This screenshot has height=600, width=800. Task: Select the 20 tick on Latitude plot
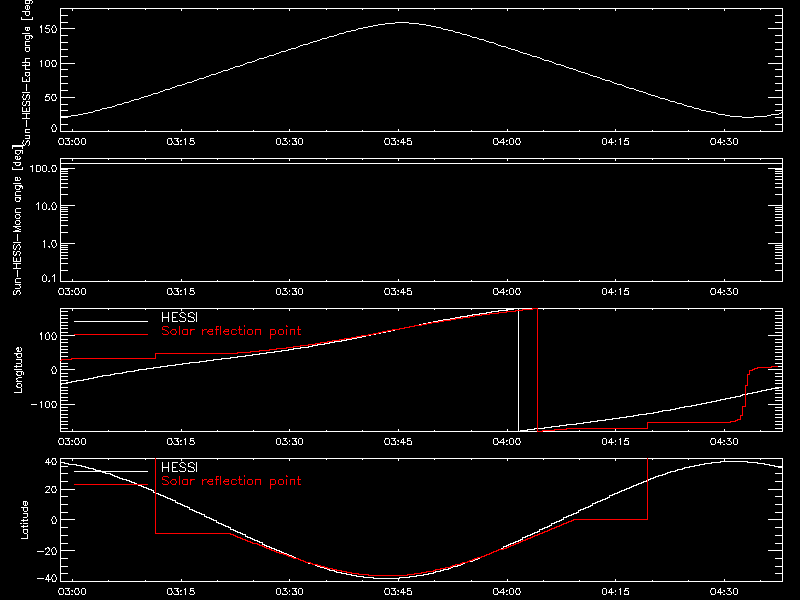click(51, 490)
